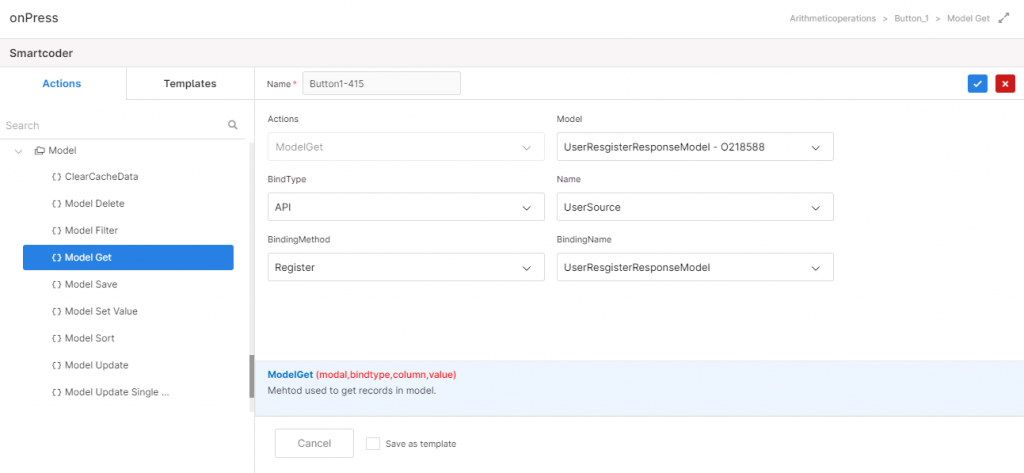Switch to the Templates tab

(190, 84)
